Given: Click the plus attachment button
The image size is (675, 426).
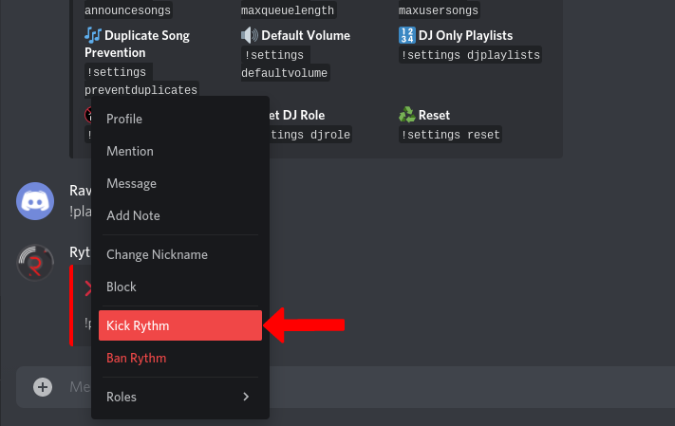Looking at the screenshot, I should point(43,387).
